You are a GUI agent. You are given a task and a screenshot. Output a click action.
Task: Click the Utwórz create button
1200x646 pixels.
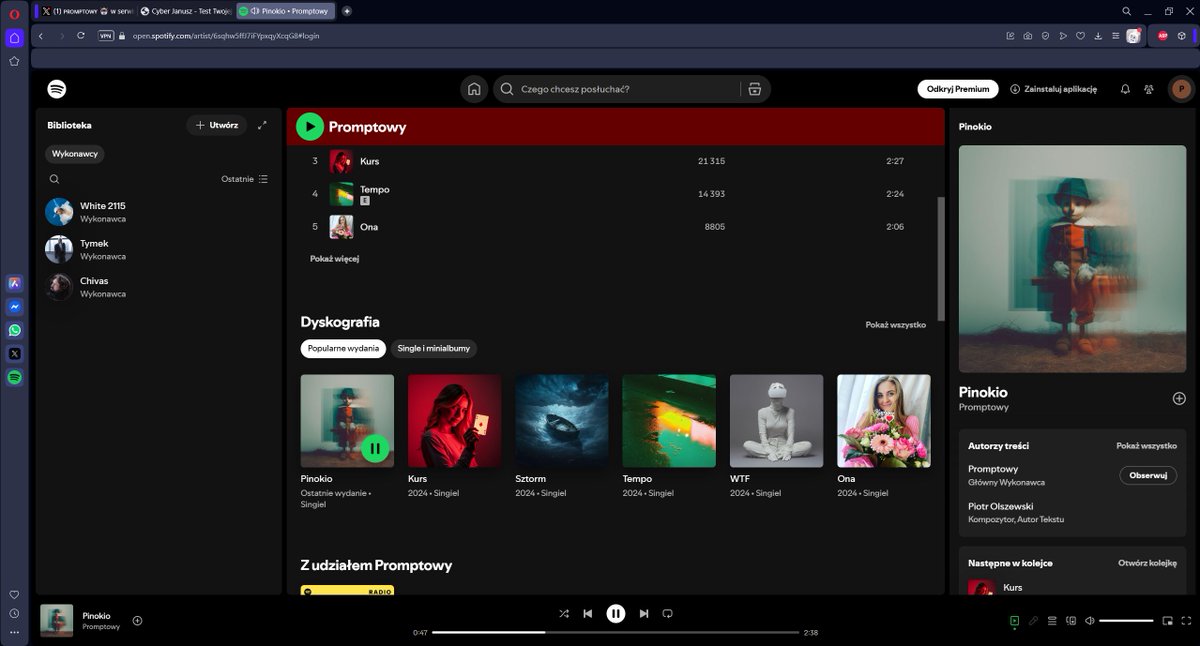[217, 125]
